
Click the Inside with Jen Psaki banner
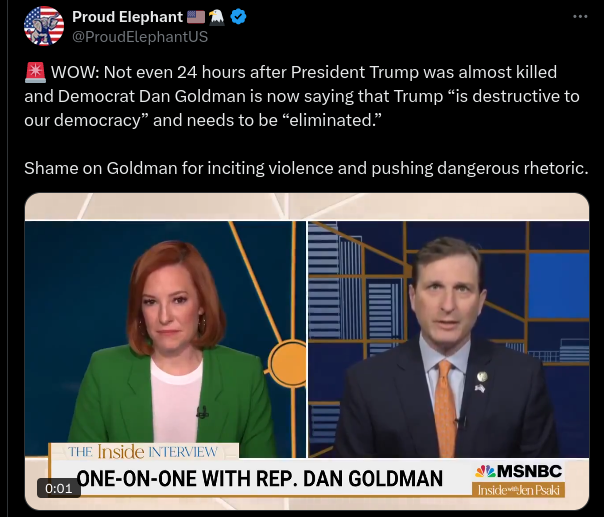tap(518, 490)
